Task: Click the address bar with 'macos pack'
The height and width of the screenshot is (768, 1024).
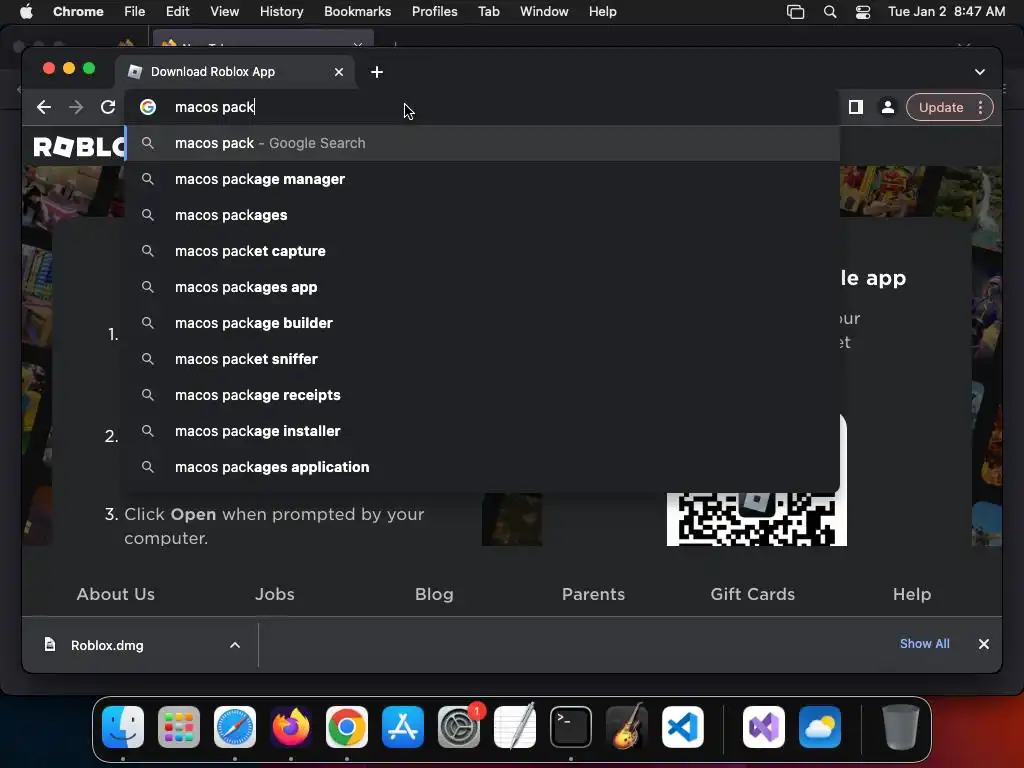Action: coord(483,107)
